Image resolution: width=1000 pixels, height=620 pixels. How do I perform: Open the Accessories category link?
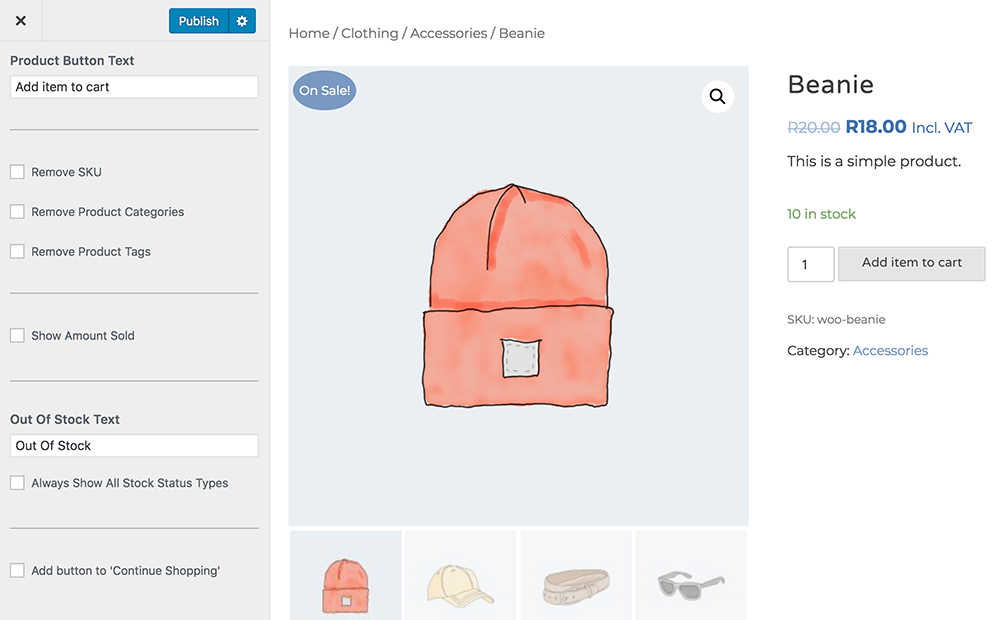[x=890, y=351]
